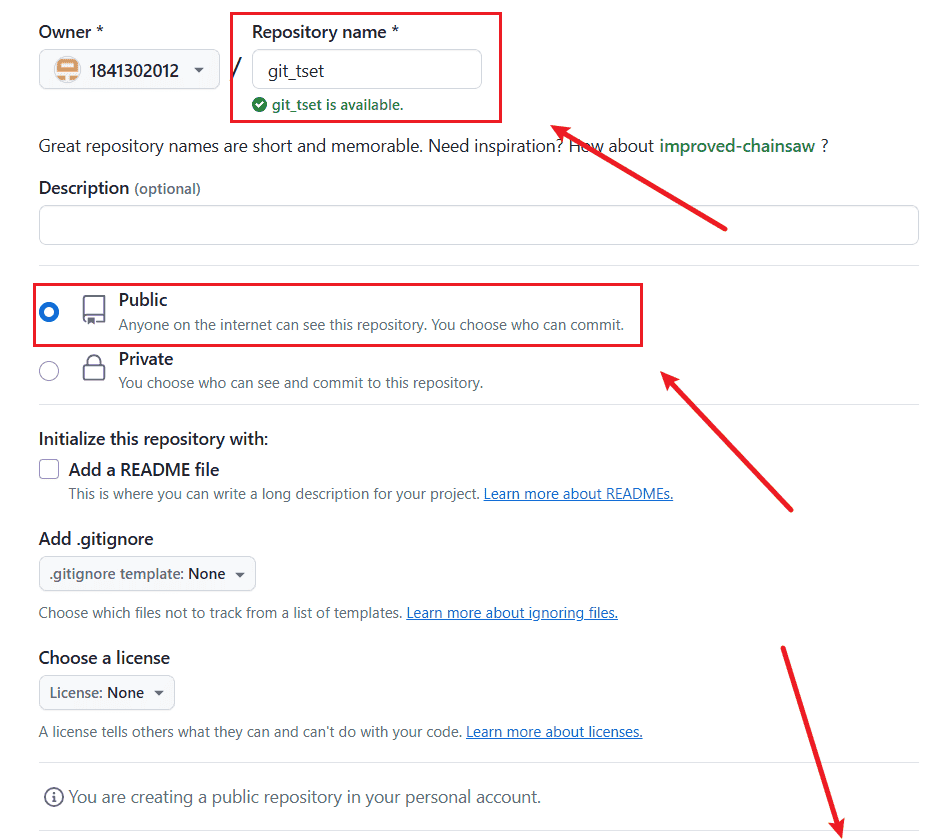Click the green availability checkmark icon
Image resolution: width=949 pixels, height=839 pixels.
(x=260, y=104)
